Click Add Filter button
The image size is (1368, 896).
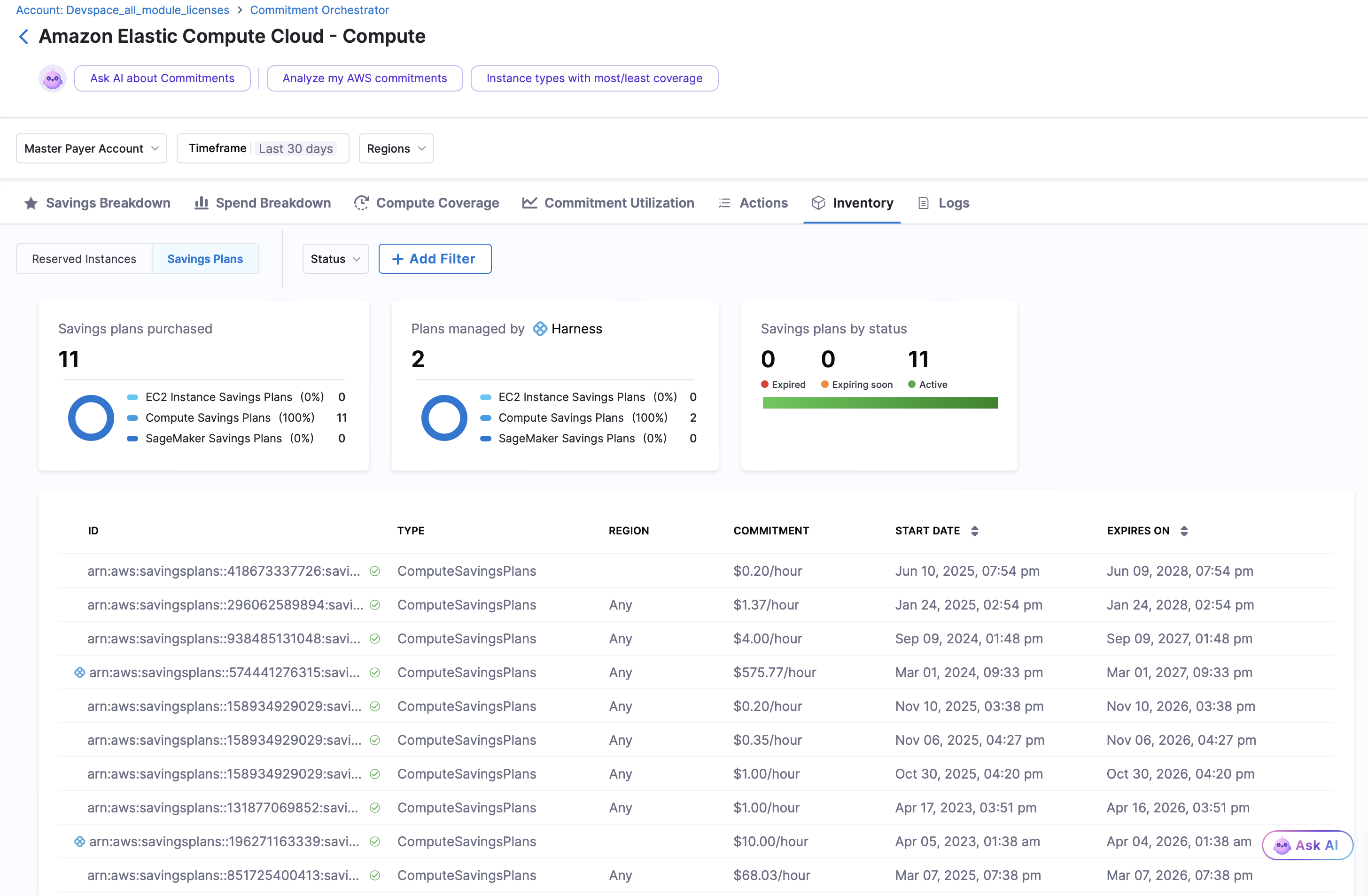click(x=435, y=259)
